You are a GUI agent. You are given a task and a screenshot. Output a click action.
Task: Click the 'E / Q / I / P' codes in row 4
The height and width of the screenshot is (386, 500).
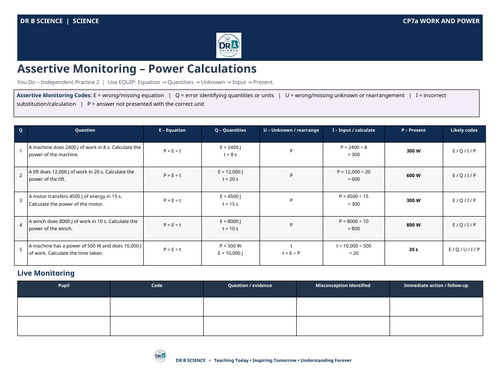click(464, 225)
